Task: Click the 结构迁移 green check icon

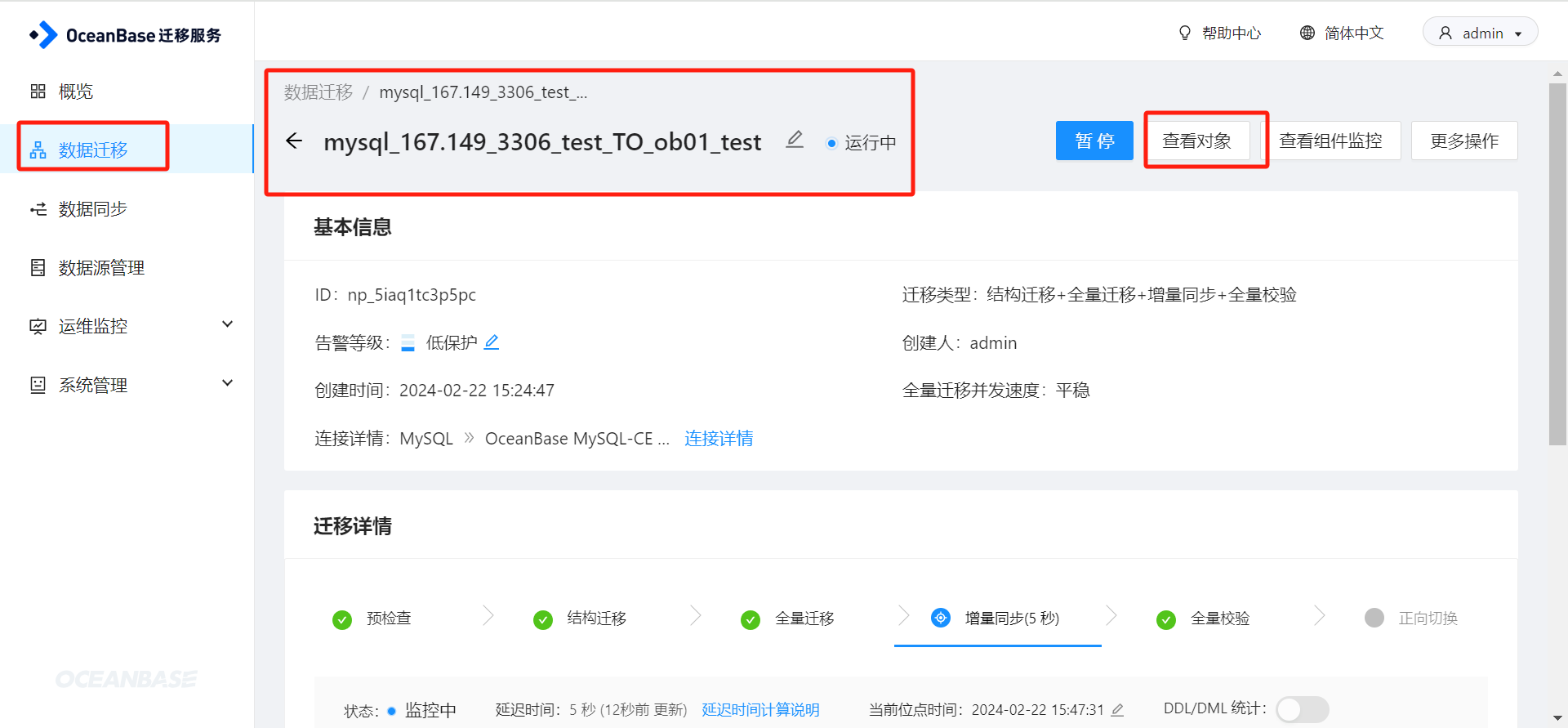Action: [x=543, y=620]
